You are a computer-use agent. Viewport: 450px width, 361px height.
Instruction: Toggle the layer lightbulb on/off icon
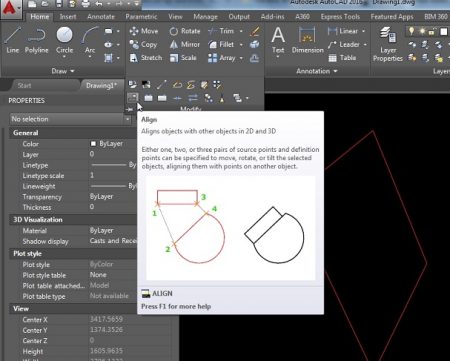click(x=412, y=31)
